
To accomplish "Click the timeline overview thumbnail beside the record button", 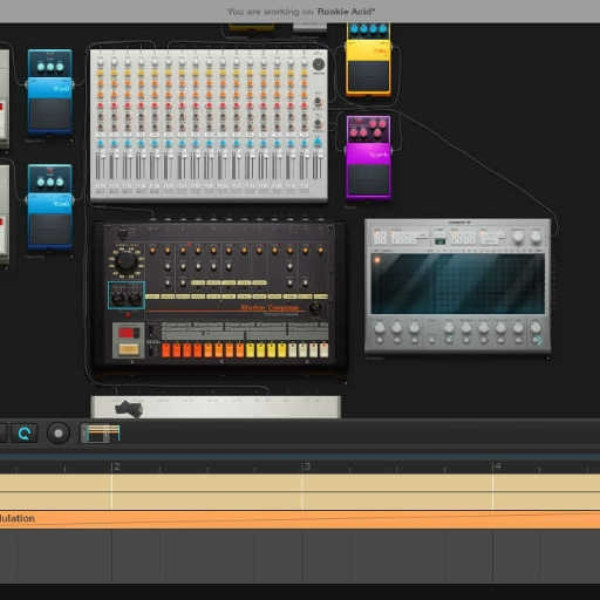I will tap(101, 433).
